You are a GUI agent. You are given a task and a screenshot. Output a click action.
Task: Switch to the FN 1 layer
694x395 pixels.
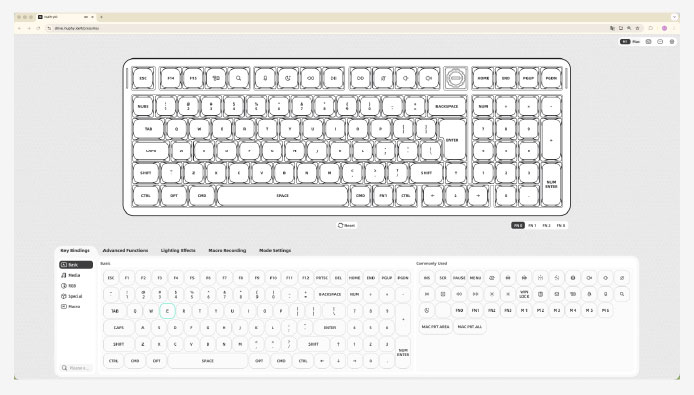(x=532, y=225)
